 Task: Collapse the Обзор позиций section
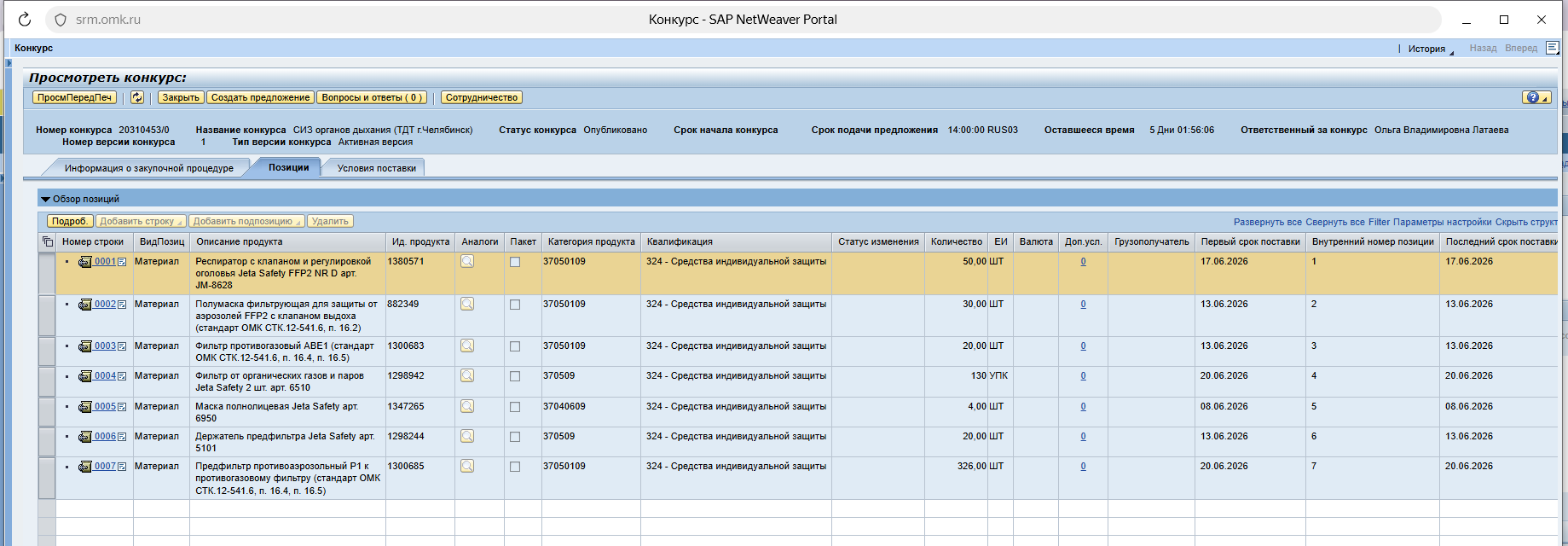pos(45,199)
